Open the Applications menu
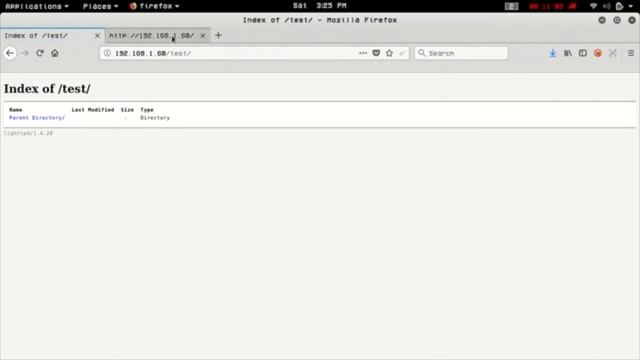 [x=37, y=6]
